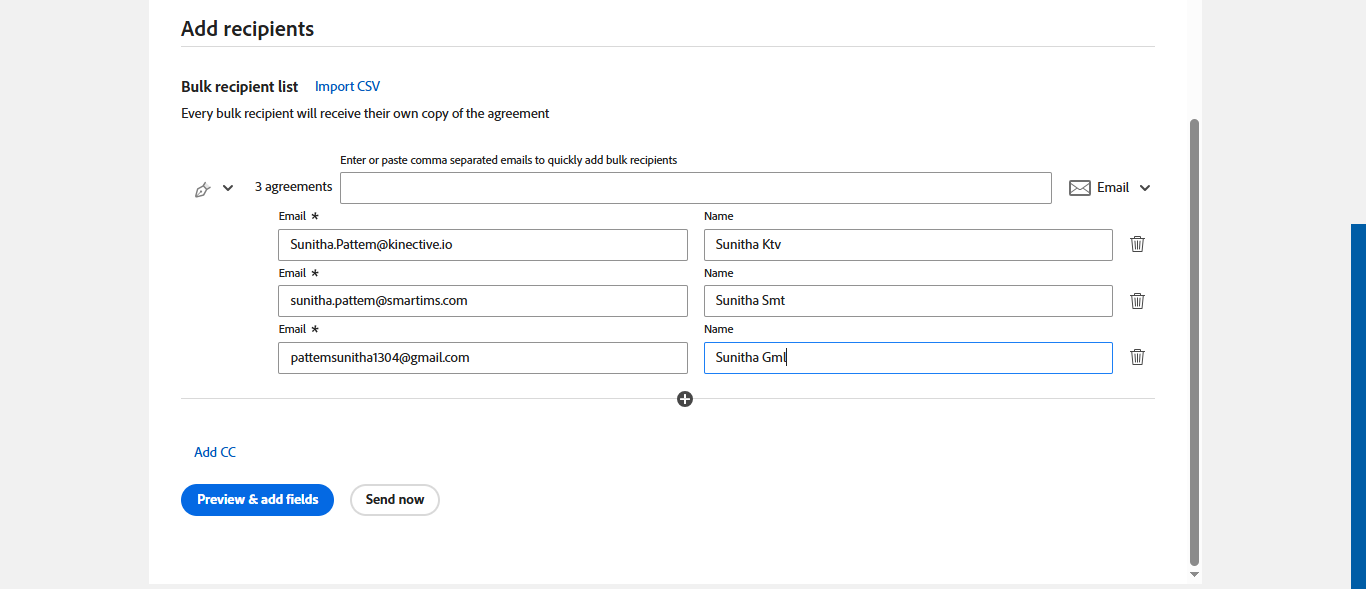Remove the Sunitha Gml recipient with trash icon
Screen dimensions: 1366x589
pos(1137,357)
